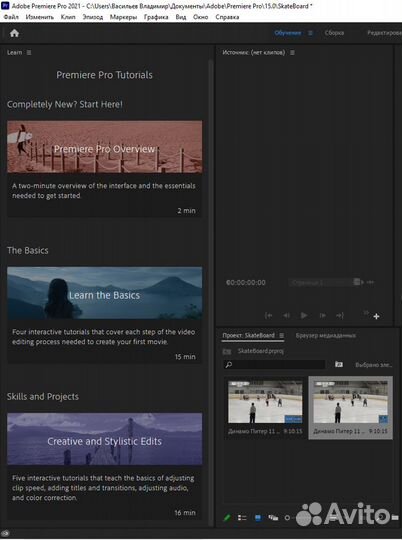Click the new search bin folder icon
The image size is (402, 540).
pyautogui.click(x=339, y=364)
